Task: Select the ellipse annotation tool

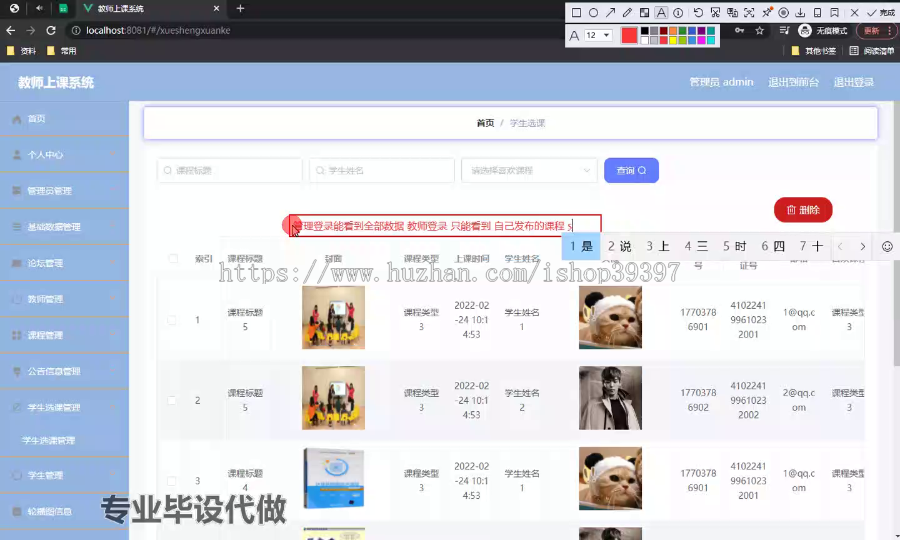Action: [x=593, y=12]
